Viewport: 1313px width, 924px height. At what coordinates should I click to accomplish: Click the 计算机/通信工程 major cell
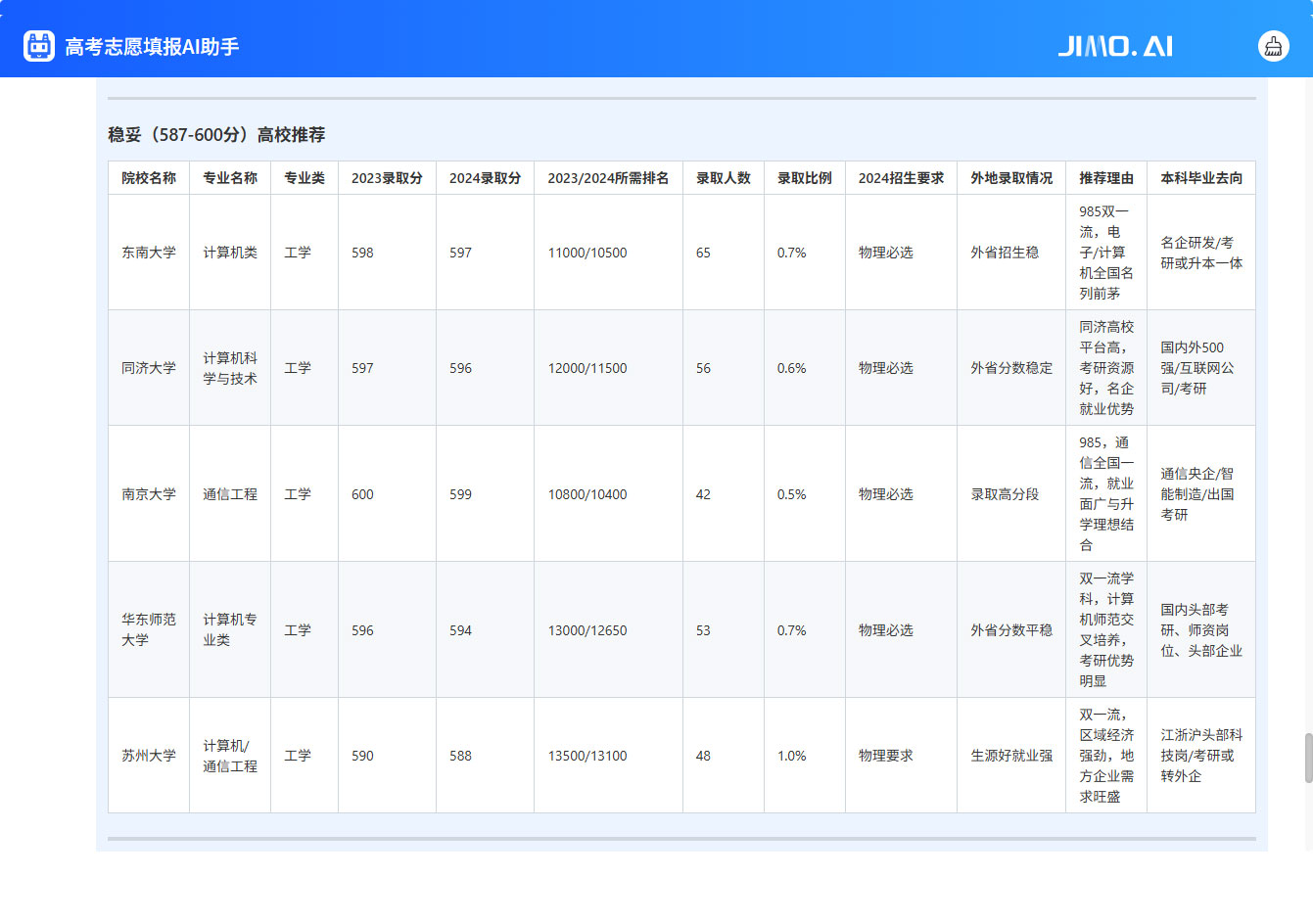(x=230, y=756)
